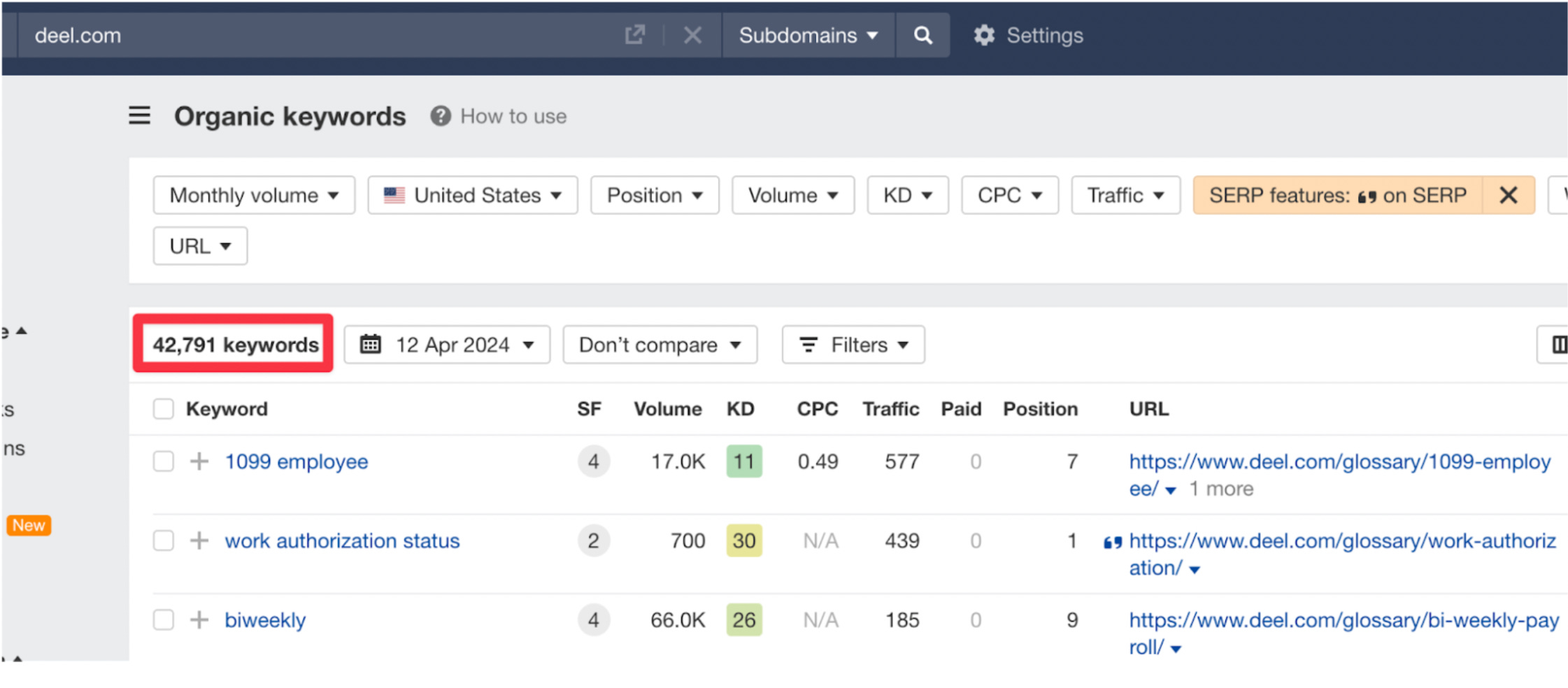Sort by the SF column header
Screen dimensions: 1568x688
point(589,409)
